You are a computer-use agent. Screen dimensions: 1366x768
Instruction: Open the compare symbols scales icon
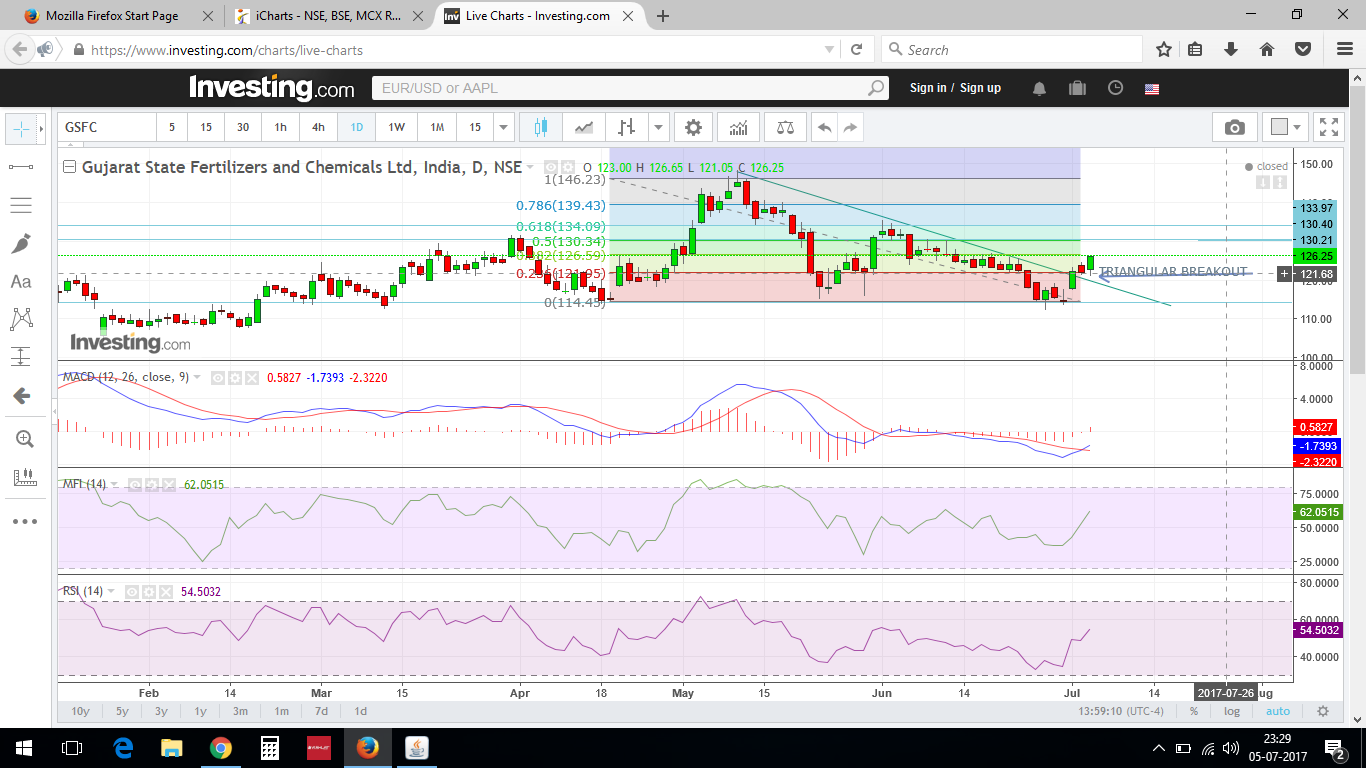[x=784, y=127]
